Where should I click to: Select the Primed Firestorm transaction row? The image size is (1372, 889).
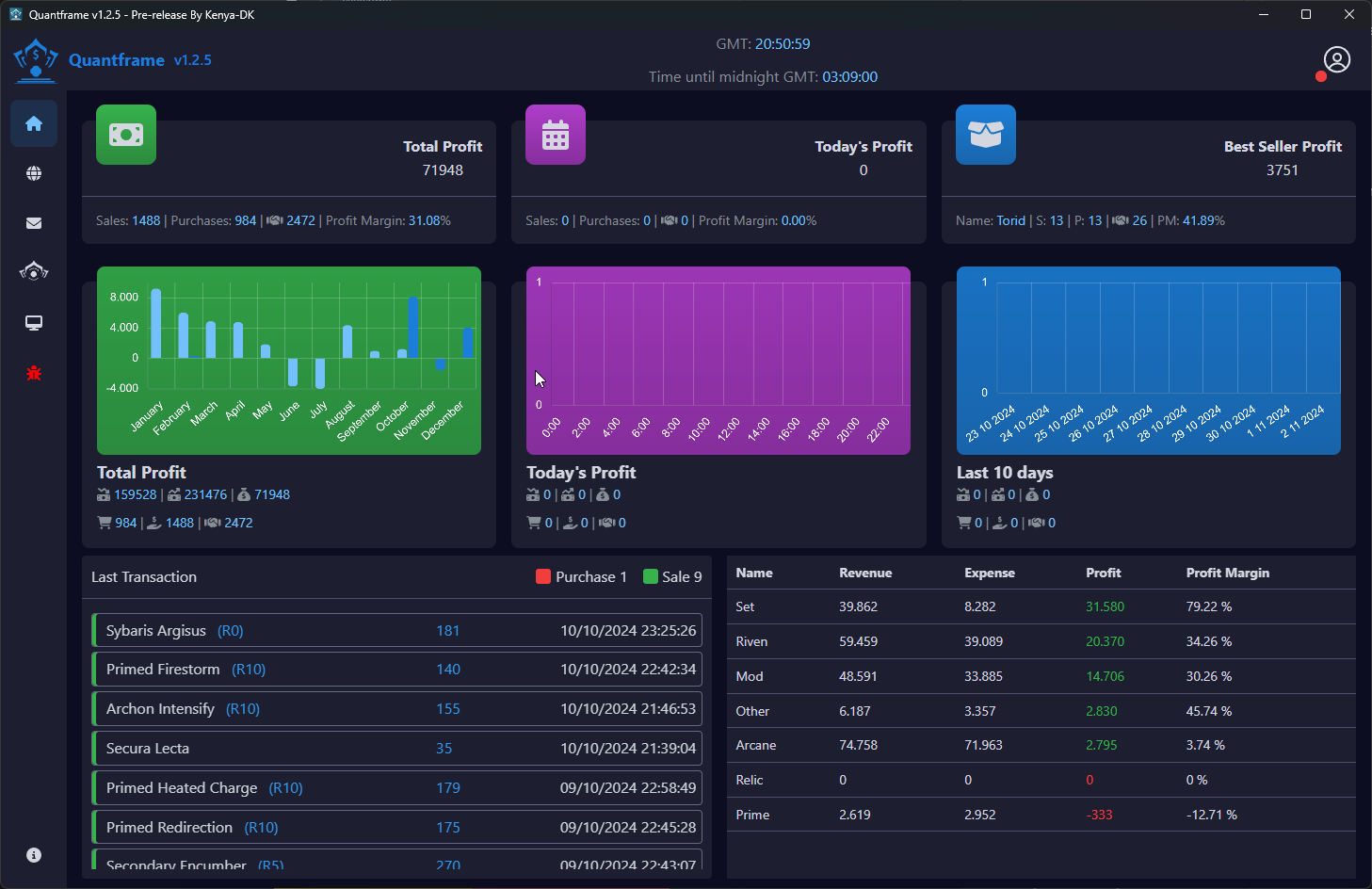point(396,669)
